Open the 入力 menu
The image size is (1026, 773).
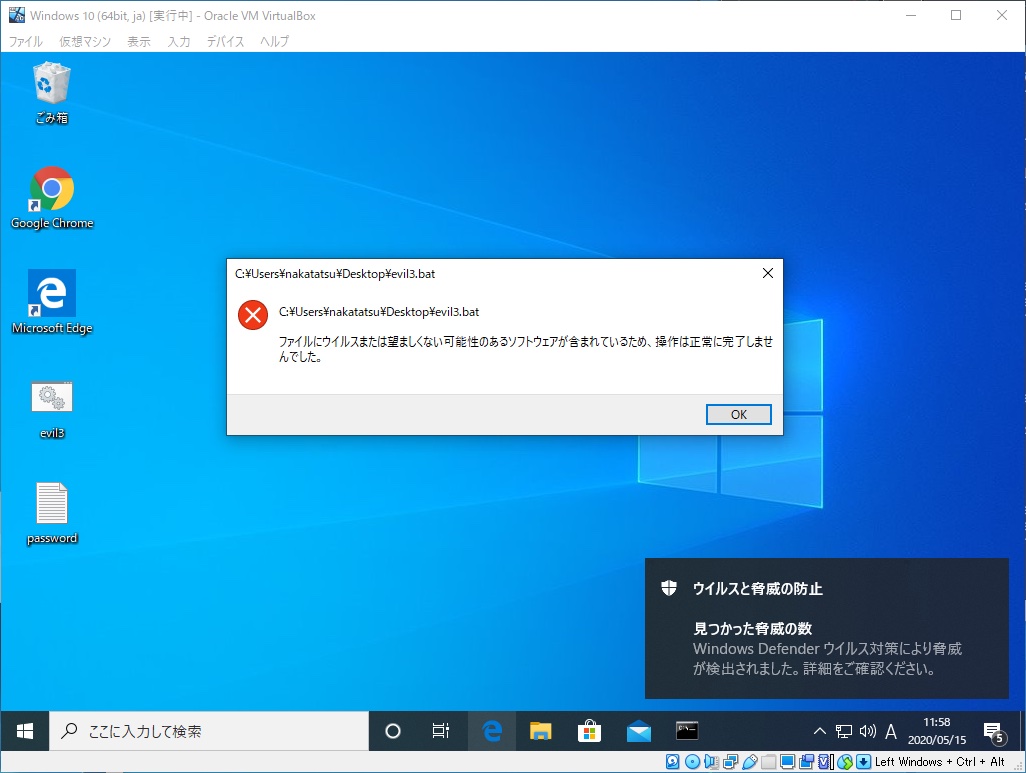click(x=179, y=41)
